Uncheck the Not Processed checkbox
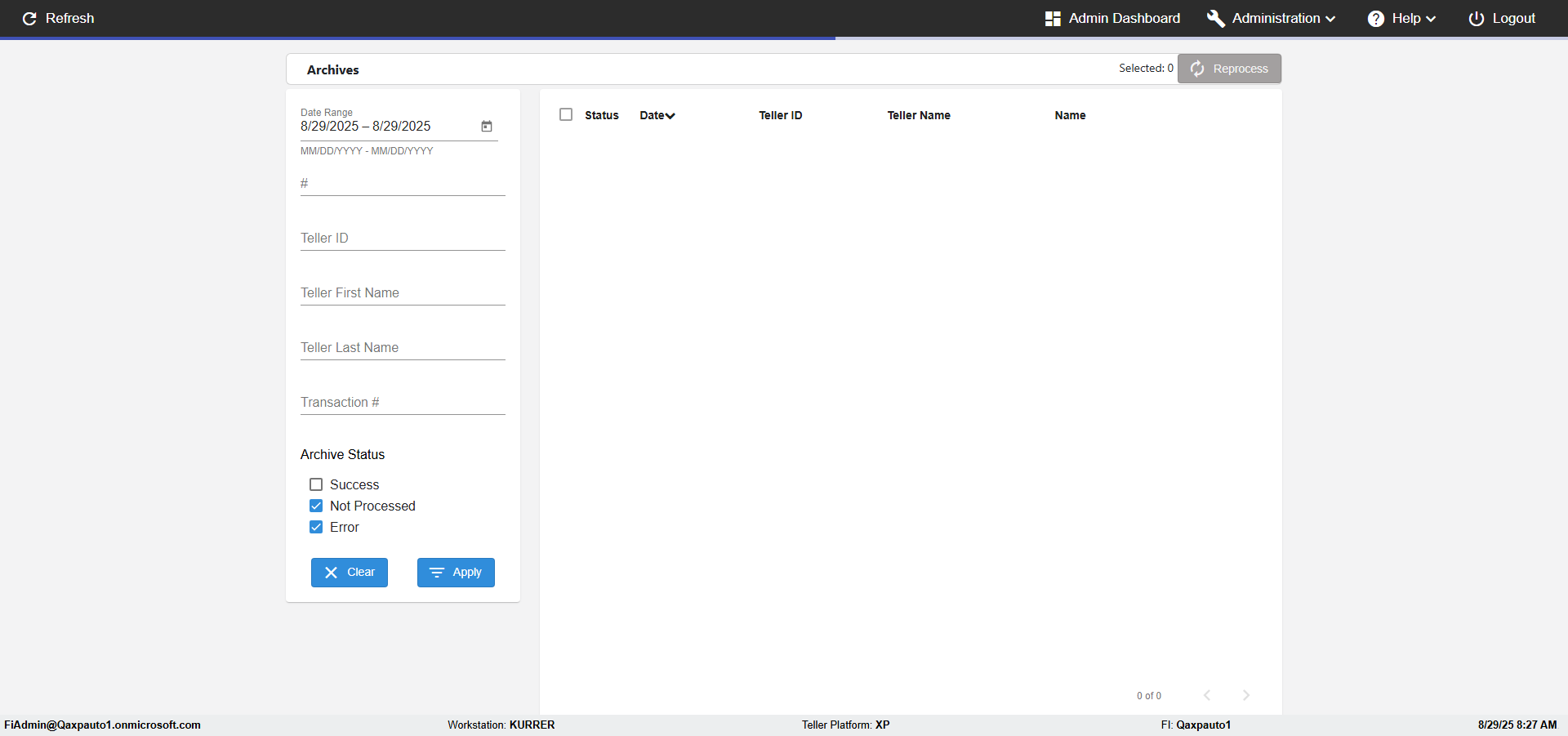 tap(316, 506)
